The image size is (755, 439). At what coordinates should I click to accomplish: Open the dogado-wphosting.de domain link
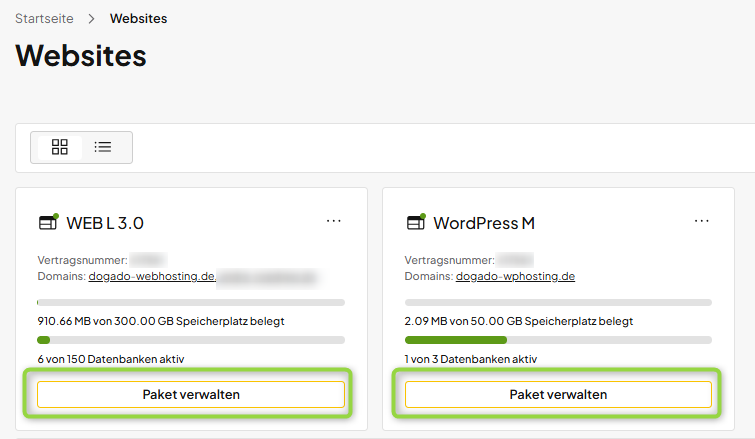(x=515, y=276)
